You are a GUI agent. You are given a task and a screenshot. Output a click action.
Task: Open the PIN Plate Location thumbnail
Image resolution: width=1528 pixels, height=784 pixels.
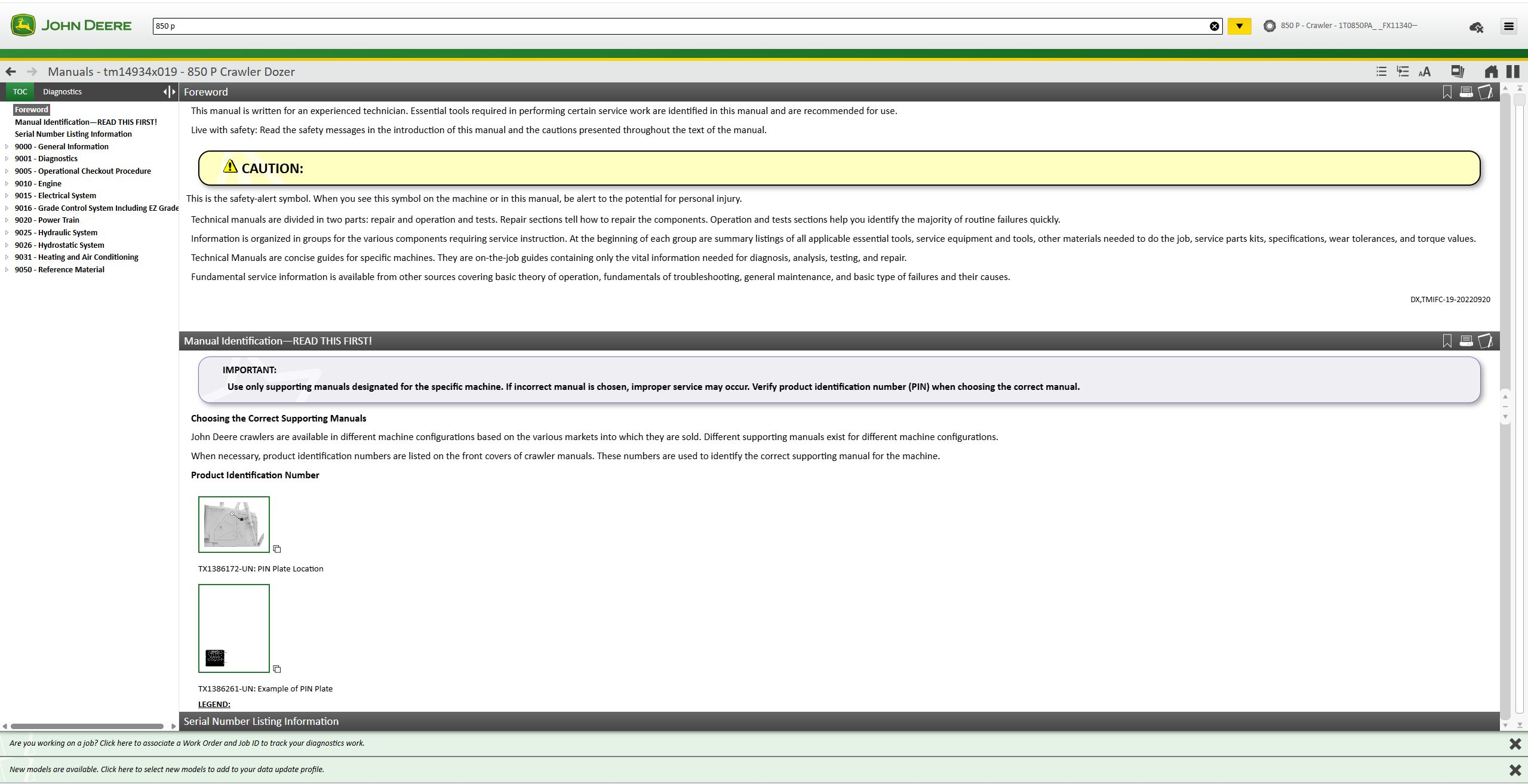click(x=233, y=524)
